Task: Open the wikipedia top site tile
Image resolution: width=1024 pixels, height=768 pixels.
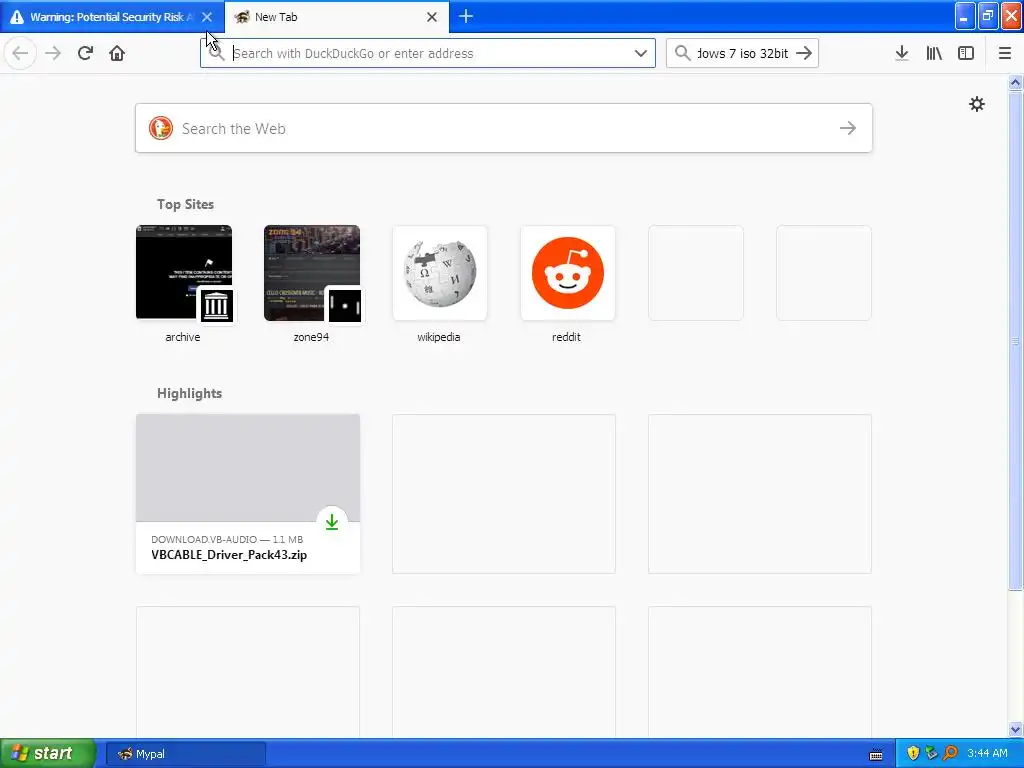Action: [440, 273]
